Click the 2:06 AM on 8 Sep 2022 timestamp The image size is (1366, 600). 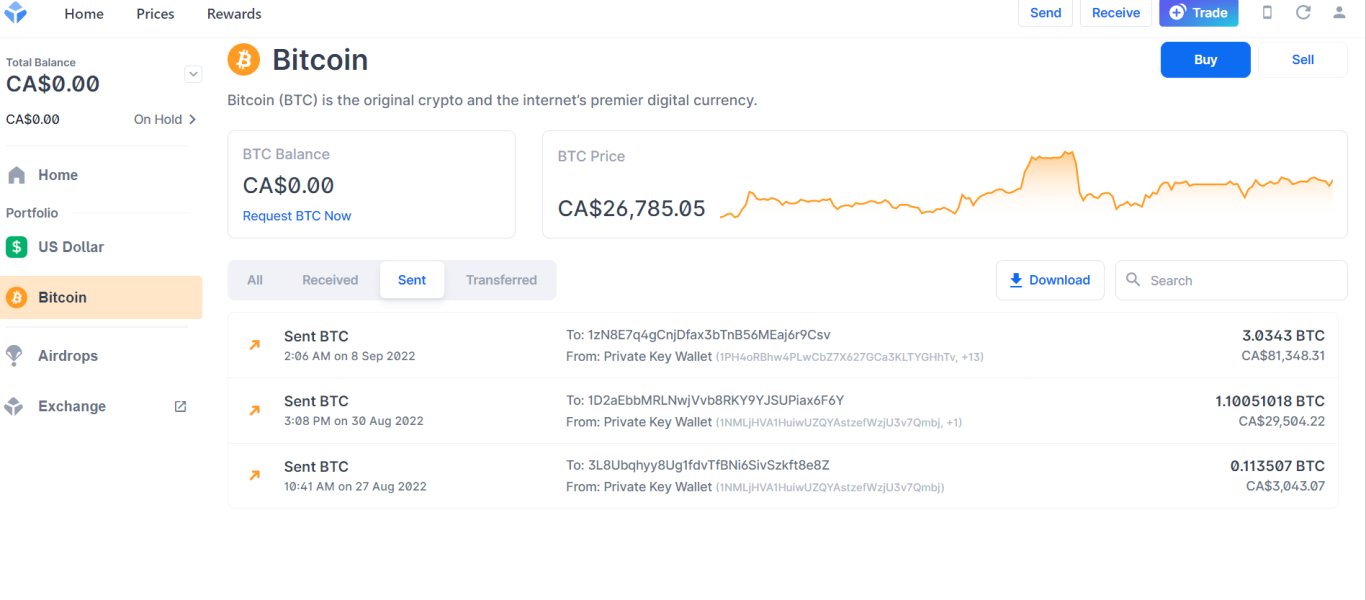(x=349, y=356)
